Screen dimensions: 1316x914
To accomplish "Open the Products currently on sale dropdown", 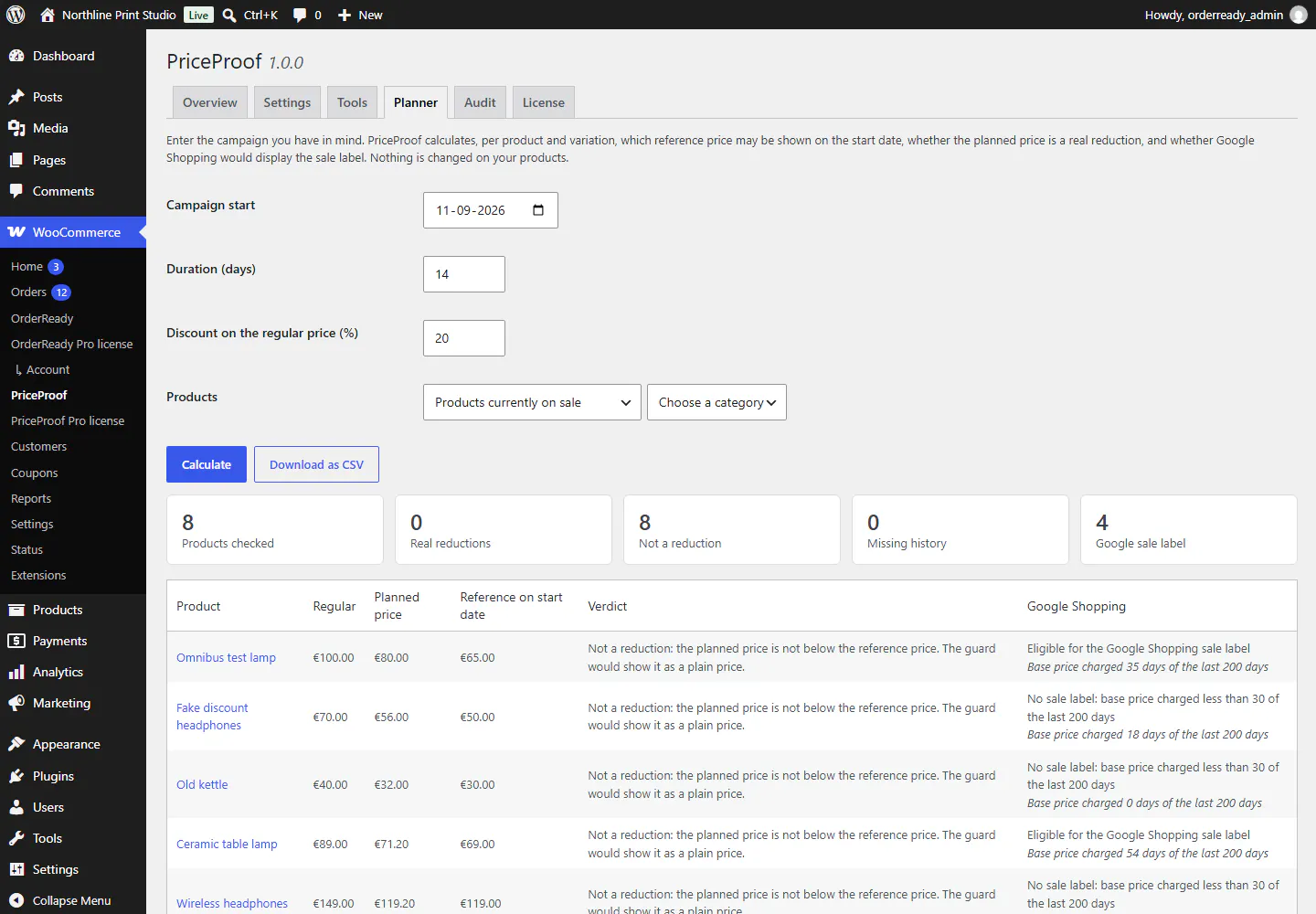I will 532,402.
